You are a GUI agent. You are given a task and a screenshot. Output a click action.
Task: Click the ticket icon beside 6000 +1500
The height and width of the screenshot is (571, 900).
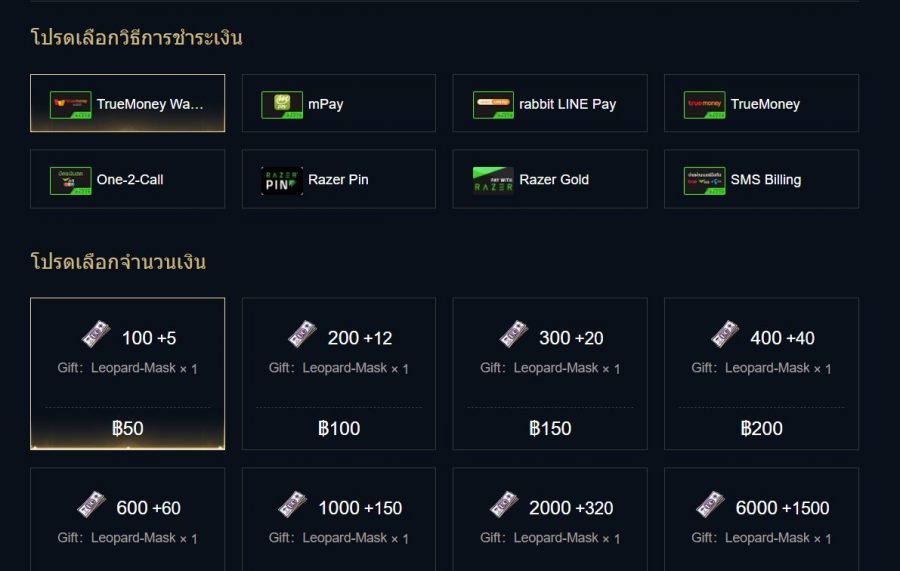(x=711, y=505)
